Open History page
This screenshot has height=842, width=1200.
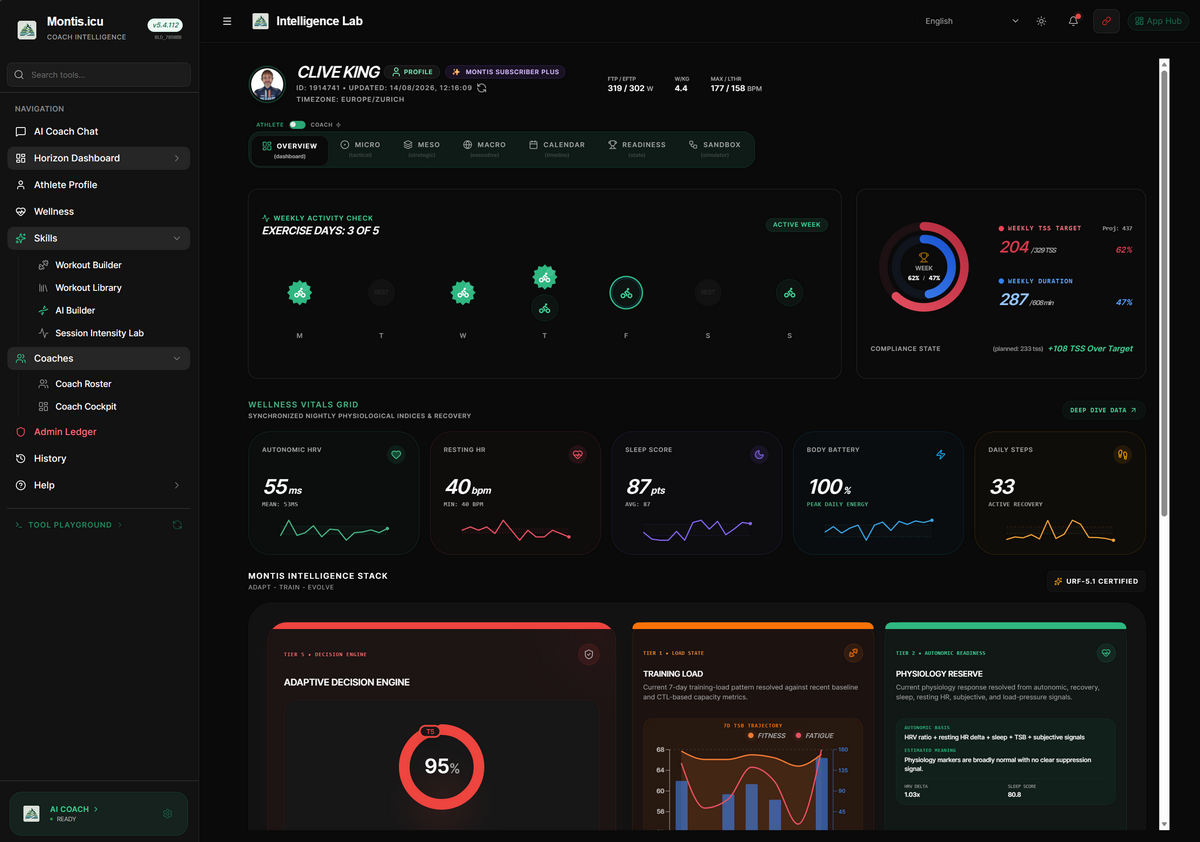(x=50, y=459)
